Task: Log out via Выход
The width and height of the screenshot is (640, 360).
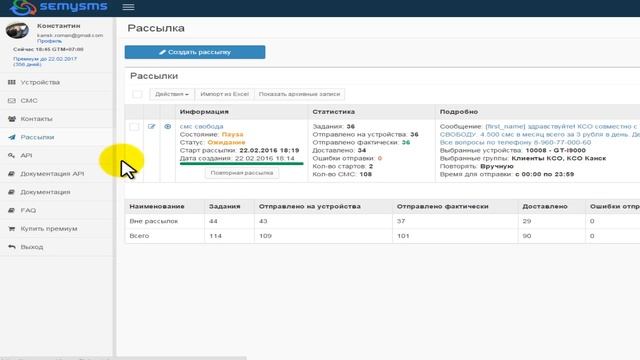Action: pos(31,247)
